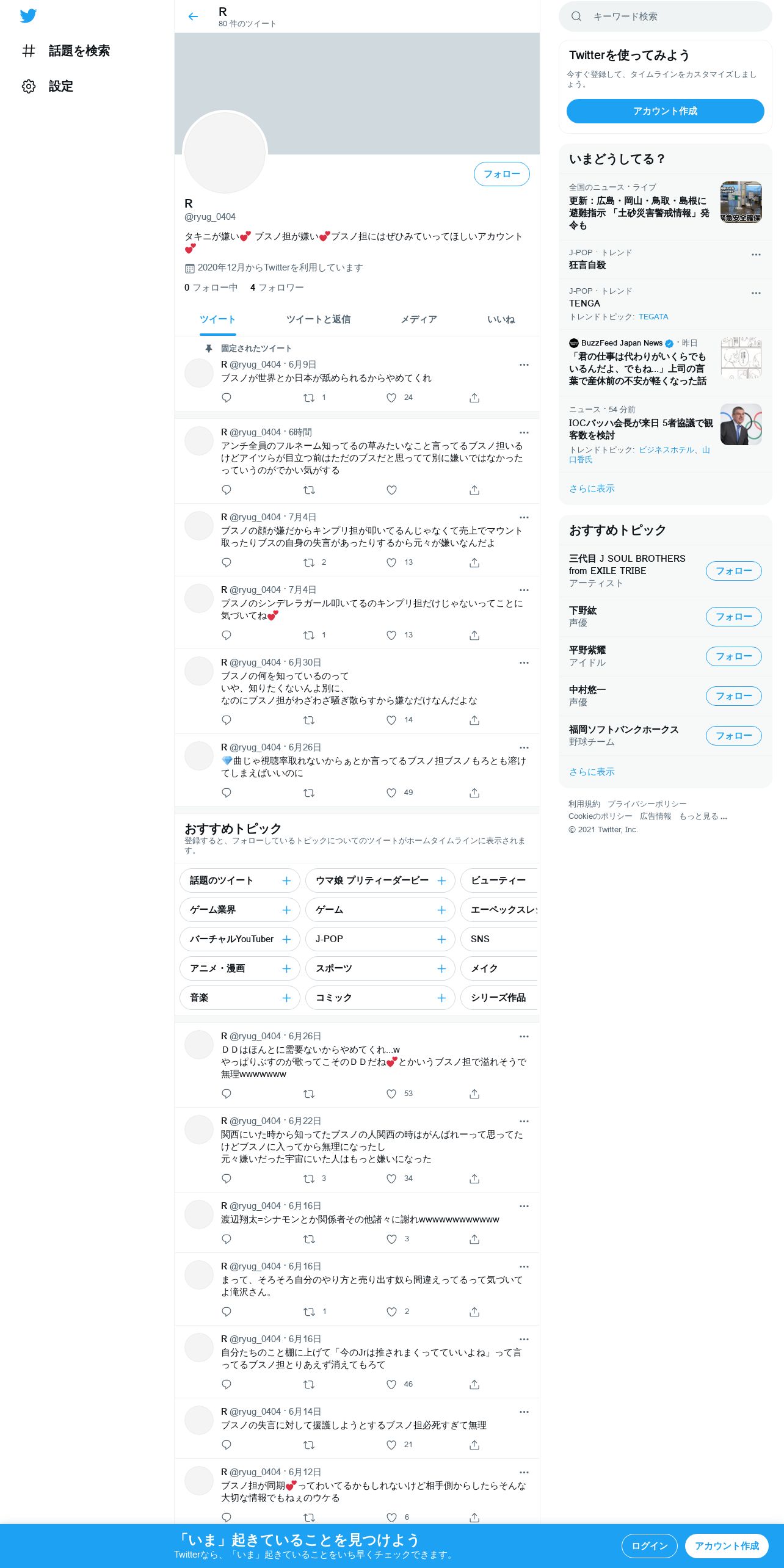Like the tweet with 49 likes
This screenshot has width=784, height=1568.
pos(391,793)
